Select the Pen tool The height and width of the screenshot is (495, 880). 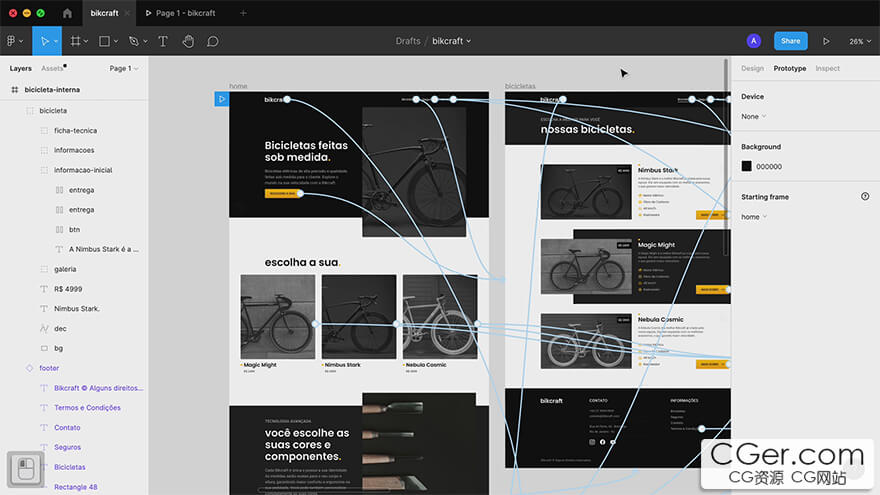click(x=134, y=41)
